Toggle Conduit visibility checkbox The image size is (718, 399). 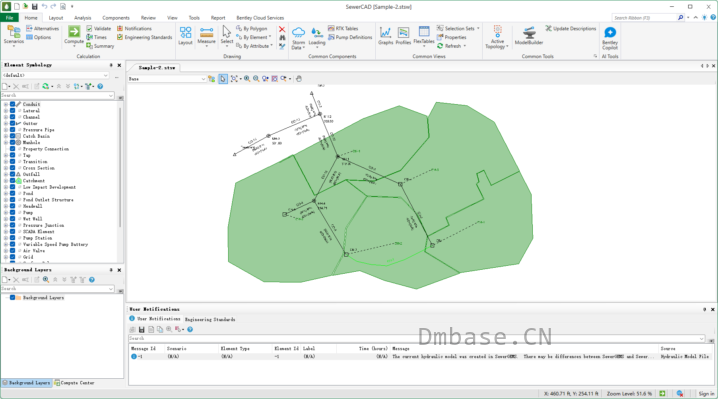point(12,104)
